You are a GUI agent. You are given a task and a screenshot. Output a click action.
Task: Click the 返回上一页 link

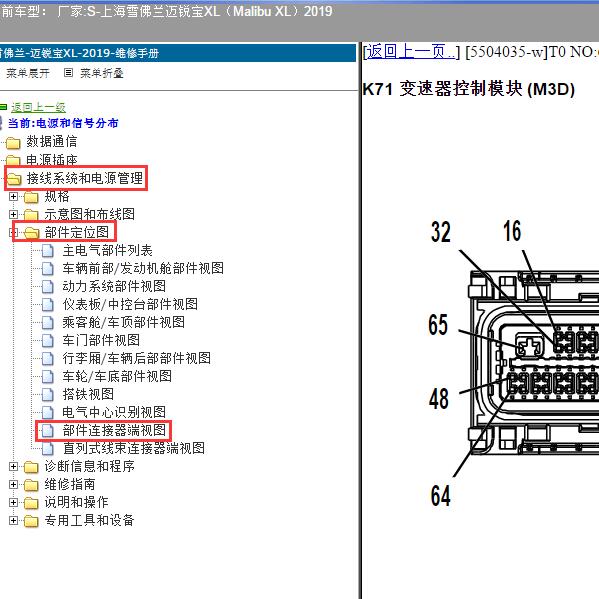[411, 52]
